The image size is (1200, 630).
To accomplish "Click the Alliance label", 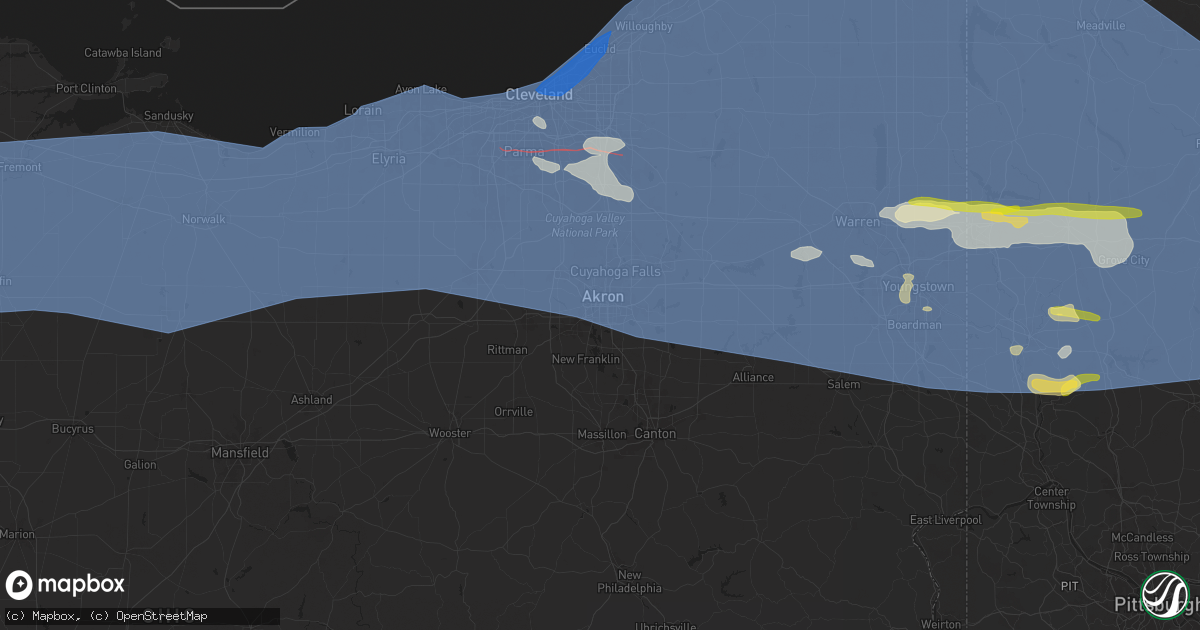I will tap(753, 377).
